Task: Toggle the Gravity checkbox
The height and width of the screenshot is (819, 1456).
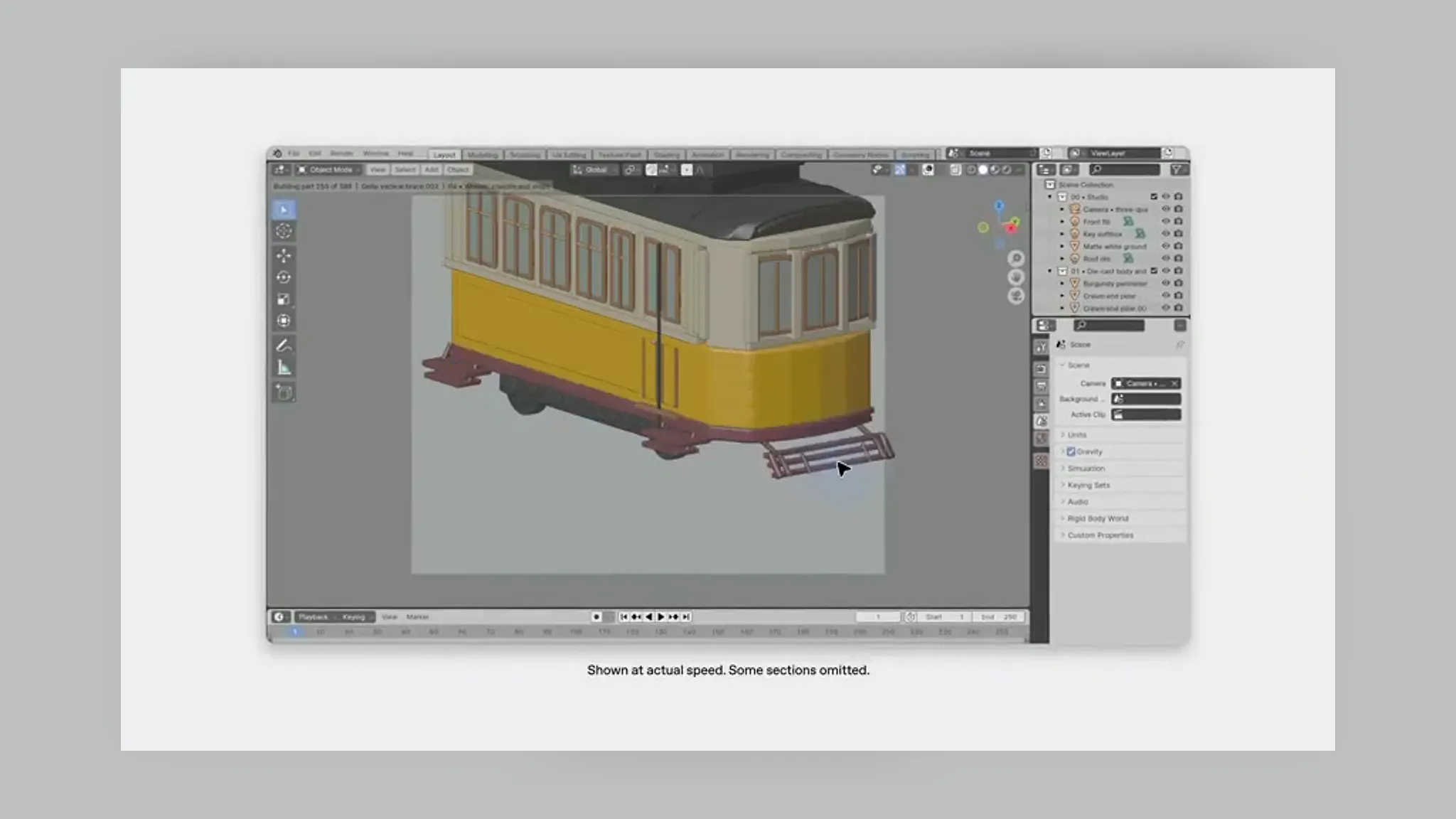Action: [1071, 451]
